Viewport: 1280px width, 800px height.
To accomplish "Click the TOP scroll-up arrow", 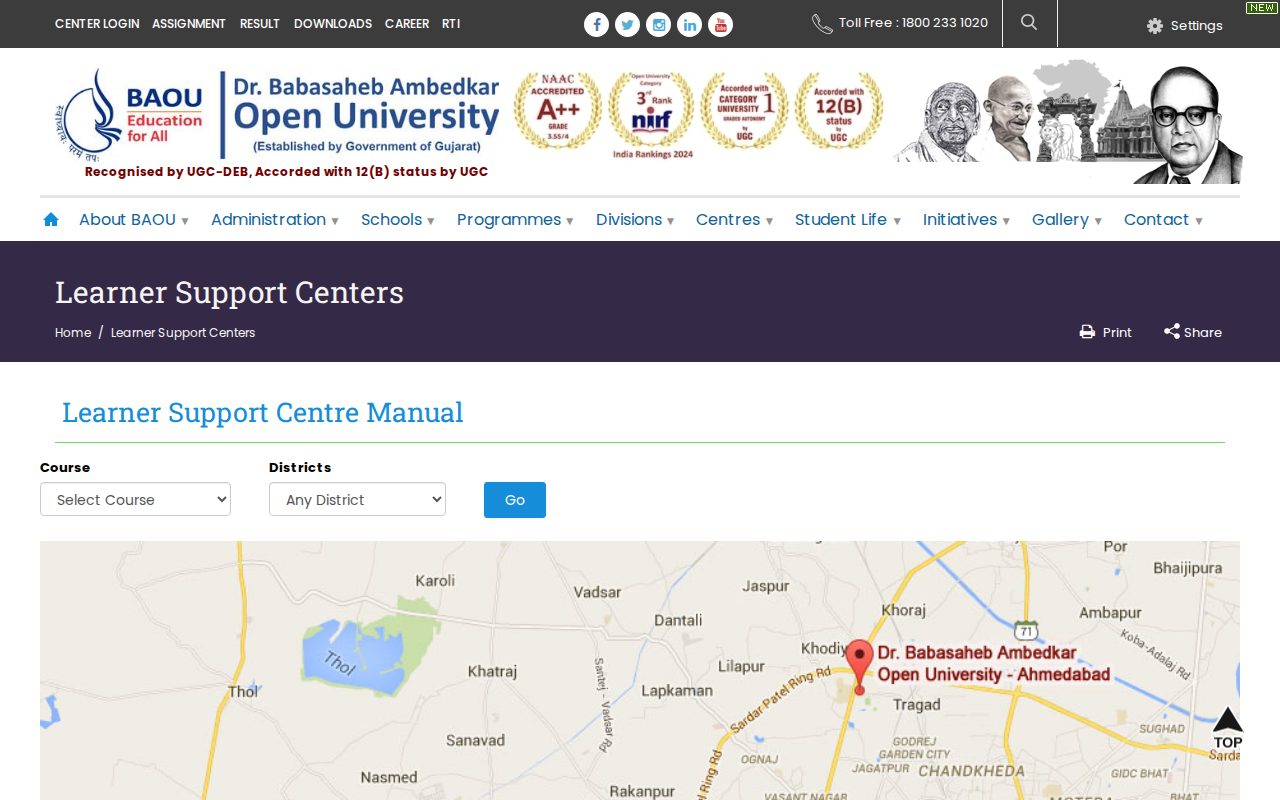I will 1227,728.
